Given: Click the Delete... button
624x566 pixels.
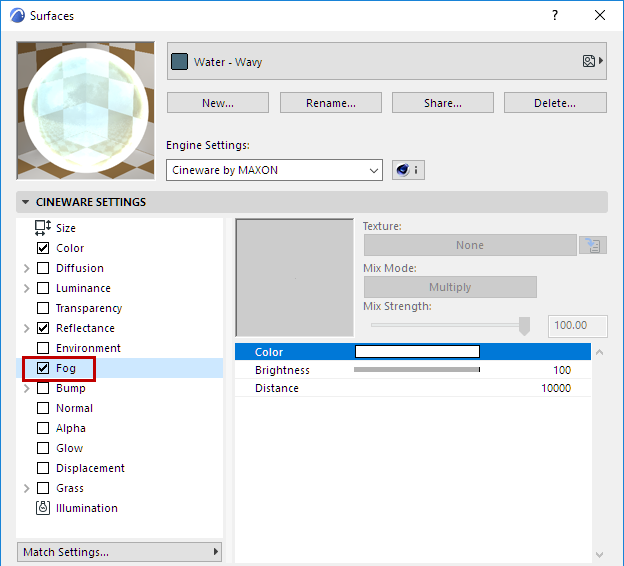Looking at the screenshot, I should tap(555, 103).
